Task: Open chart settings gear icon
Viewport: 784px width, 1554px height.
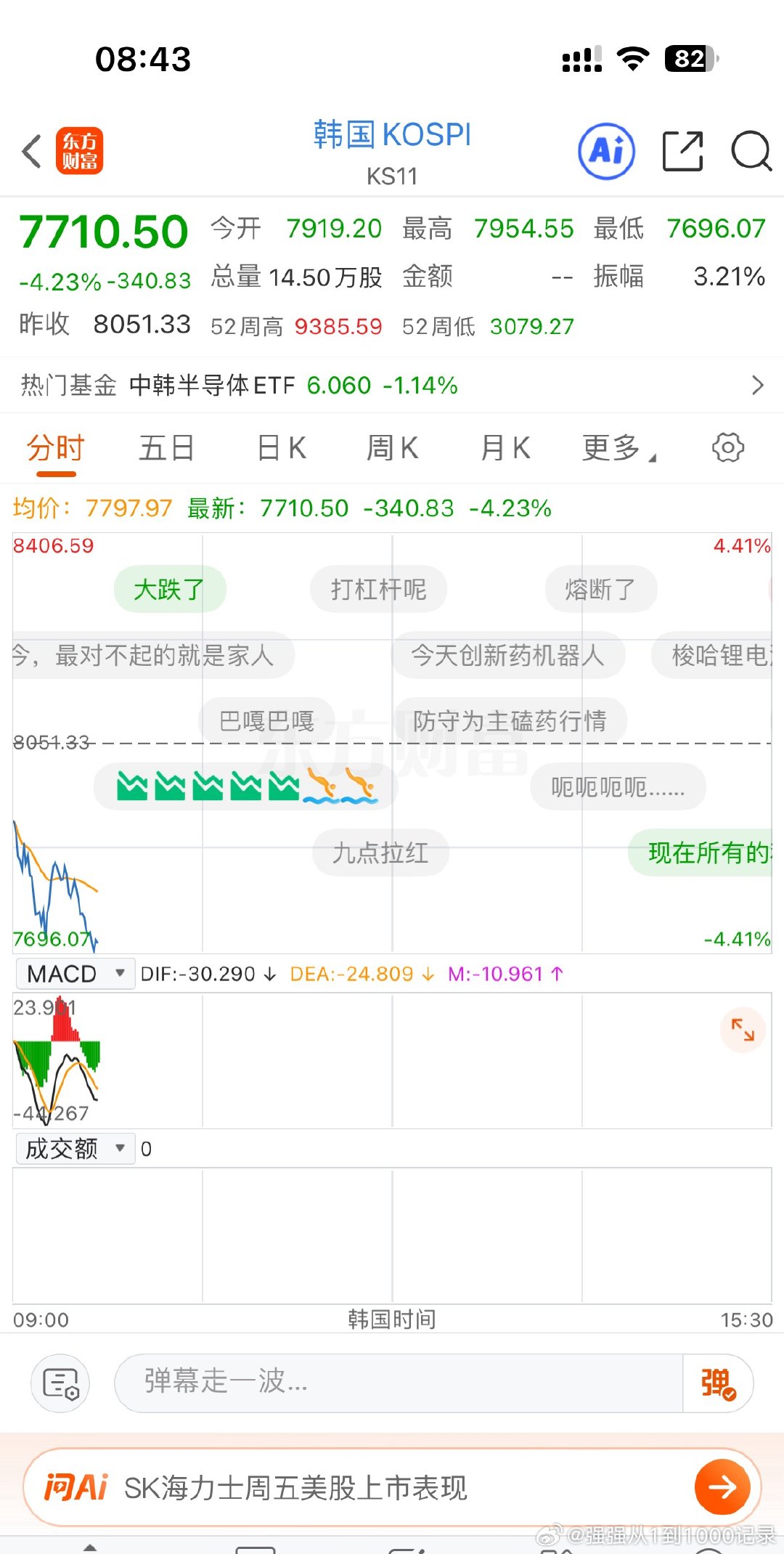Action: (728, 447)
